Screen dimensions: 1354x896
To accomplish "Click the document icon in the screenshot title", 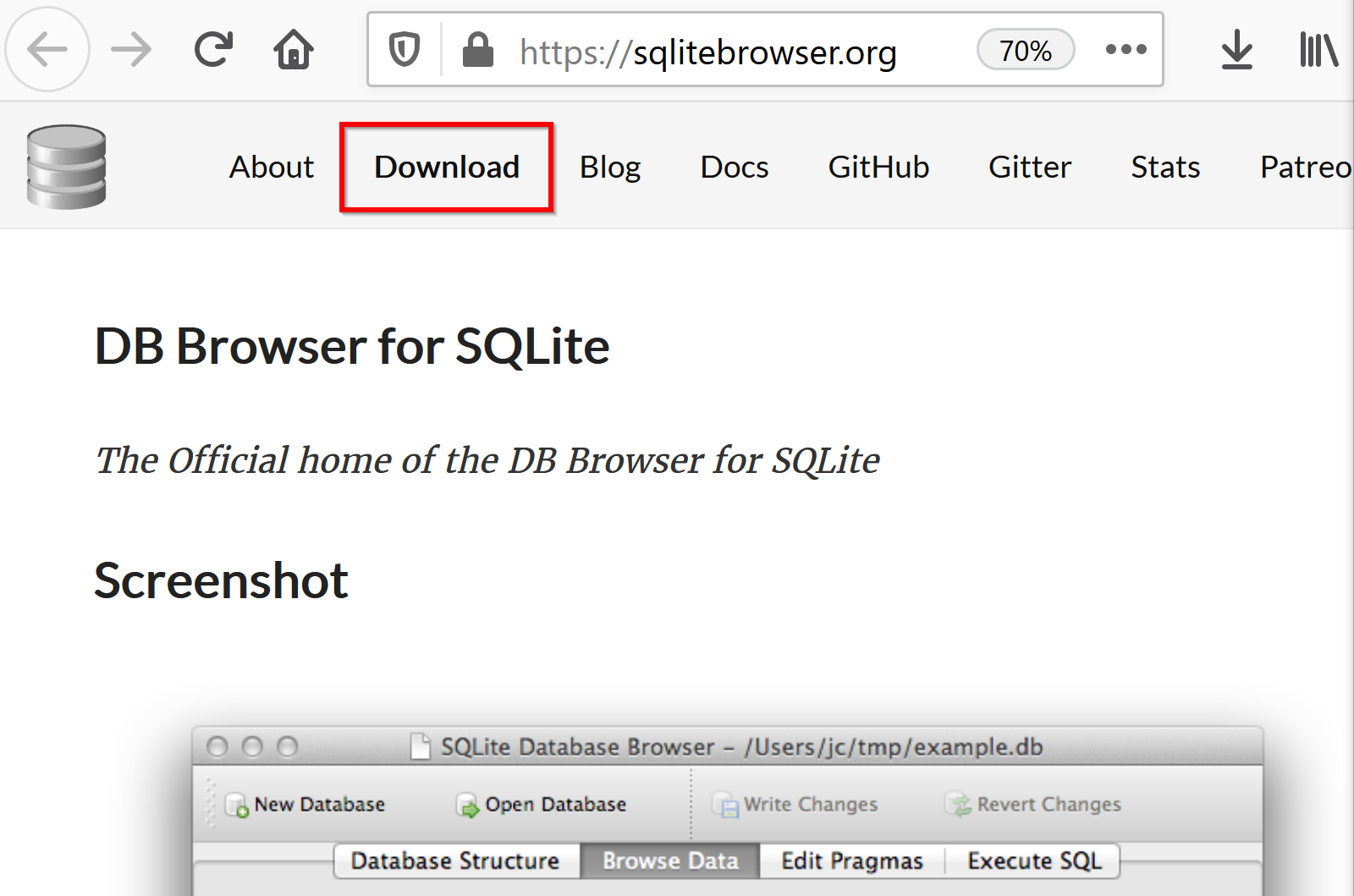I will 421,746.
